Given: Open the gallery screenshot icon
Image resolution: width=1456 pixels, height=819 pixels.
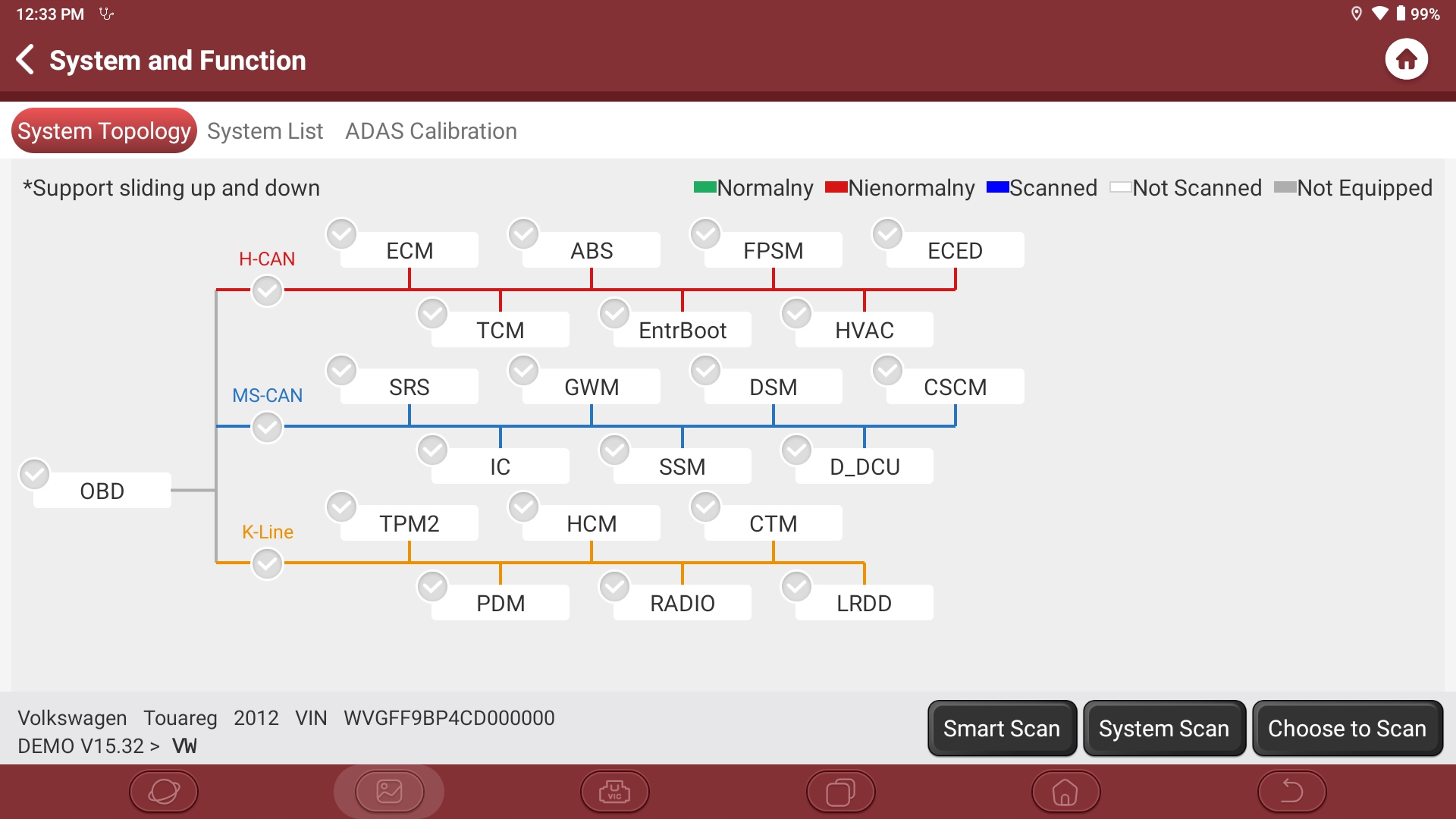Looking at the screenshot, I should (389, 792).
